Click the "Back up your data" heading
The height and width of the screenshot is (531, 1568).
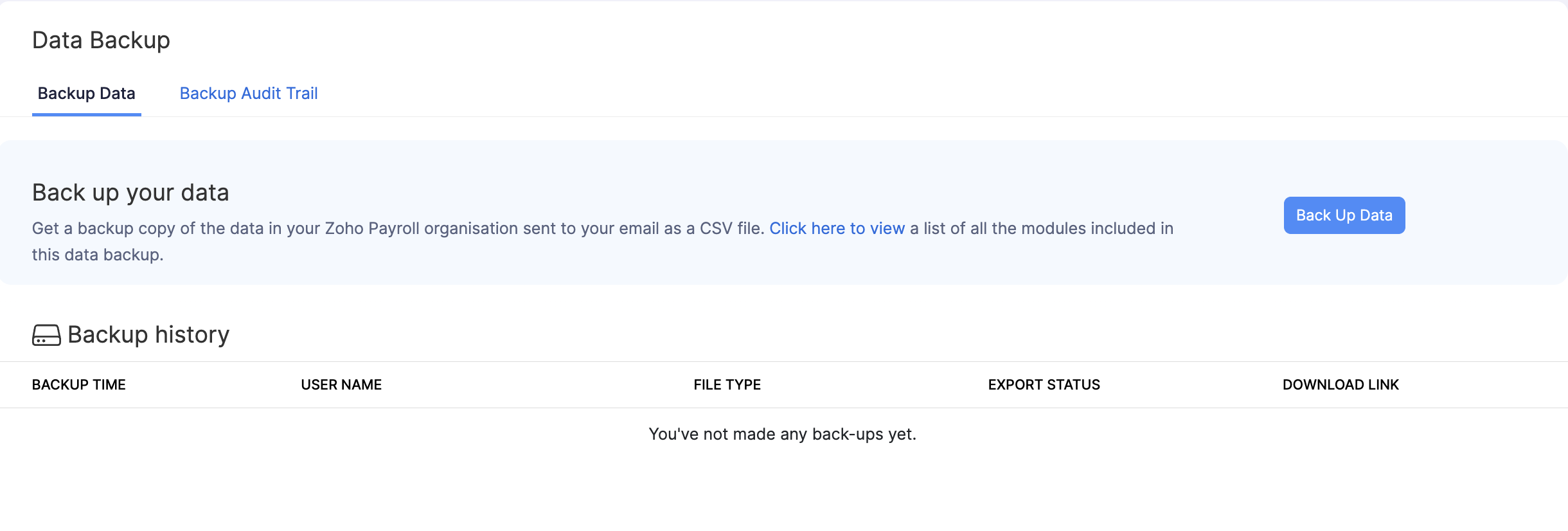pos(131,192)
